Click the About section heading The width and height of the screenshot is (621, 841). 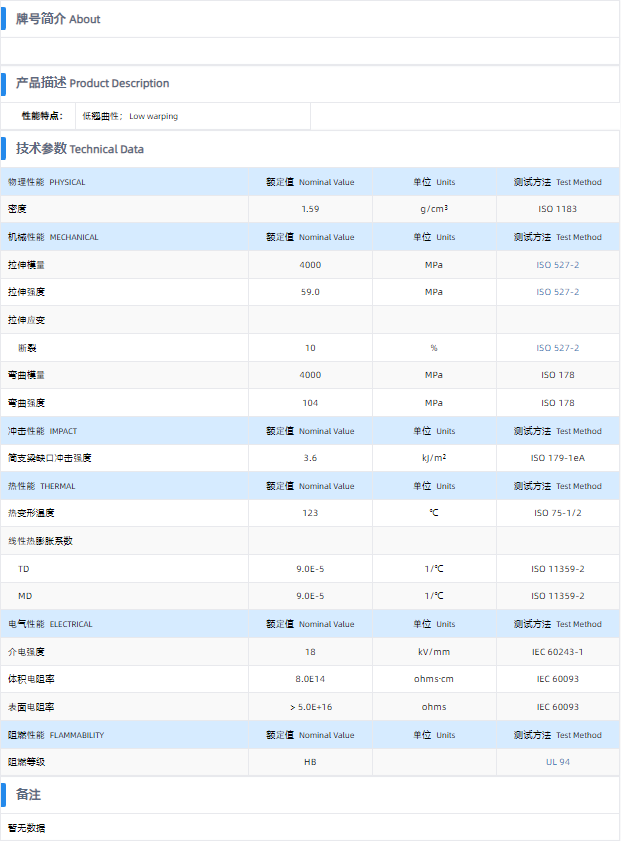pos(58,19)
